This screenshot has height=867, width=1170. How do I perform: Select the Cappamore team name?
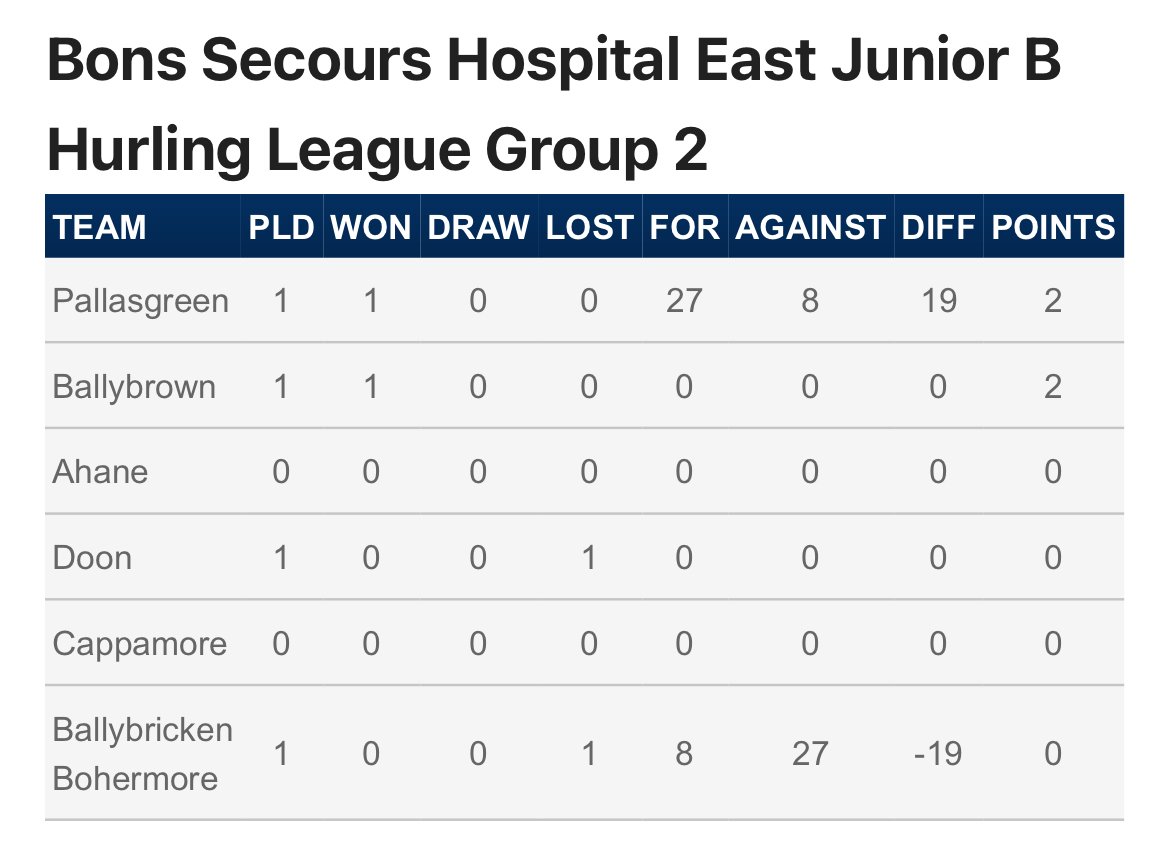coord(140,644)
